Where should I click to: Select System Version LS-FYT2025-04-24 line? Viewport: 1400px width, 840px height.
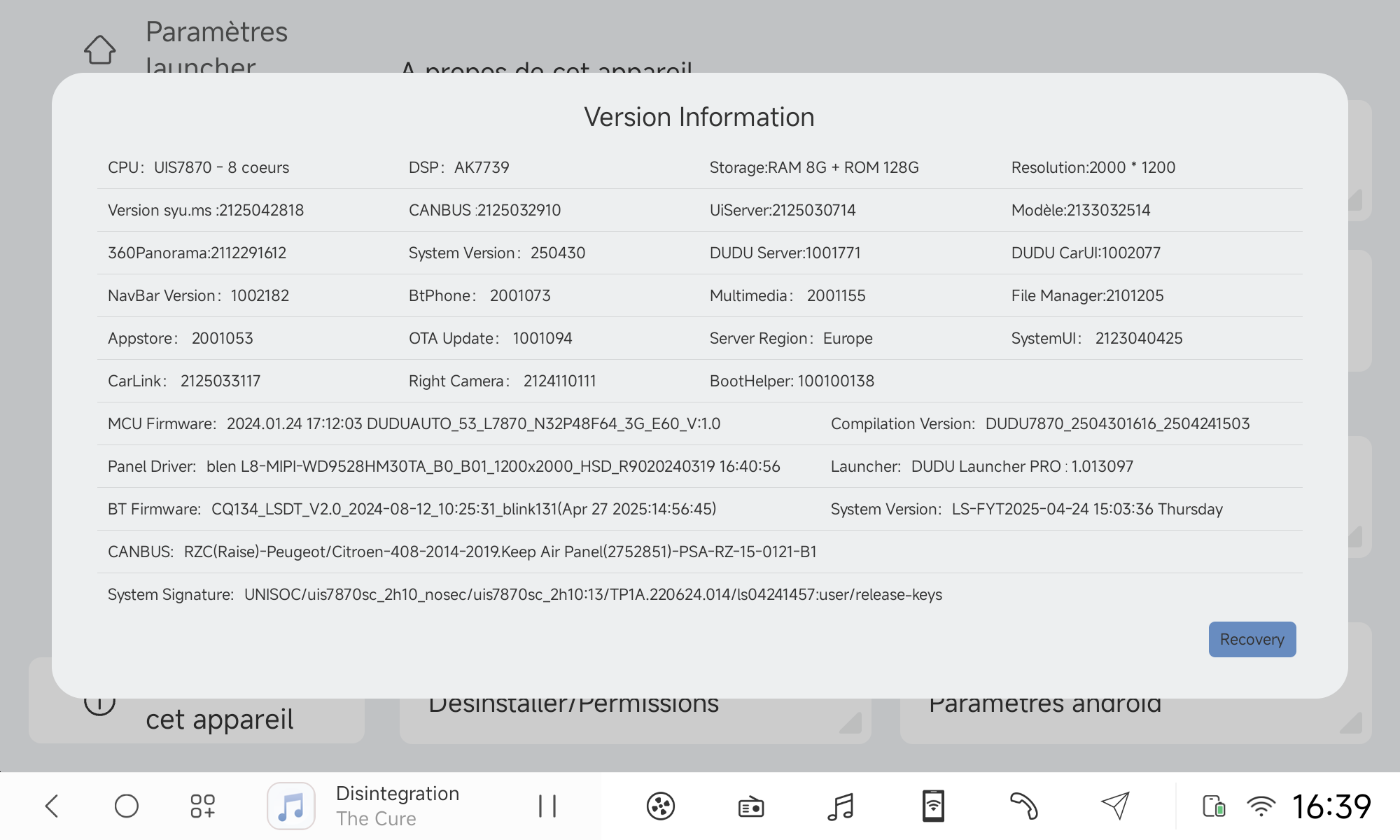[1027, 509]
